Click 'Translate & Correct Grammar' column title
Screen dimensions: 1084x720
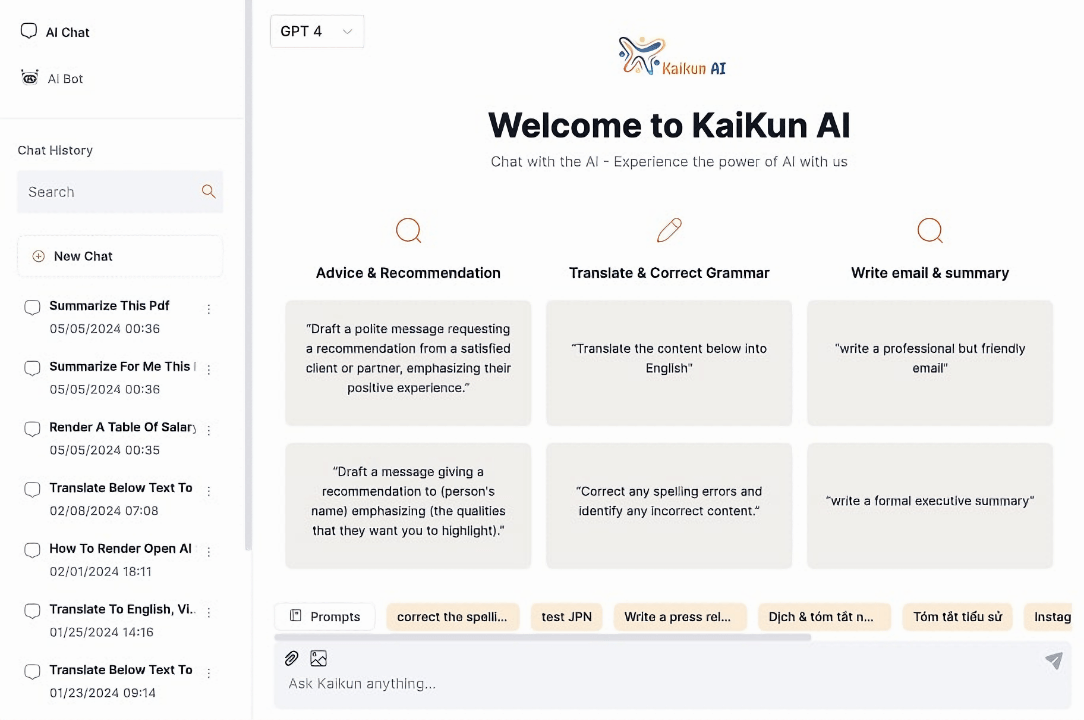669,273
